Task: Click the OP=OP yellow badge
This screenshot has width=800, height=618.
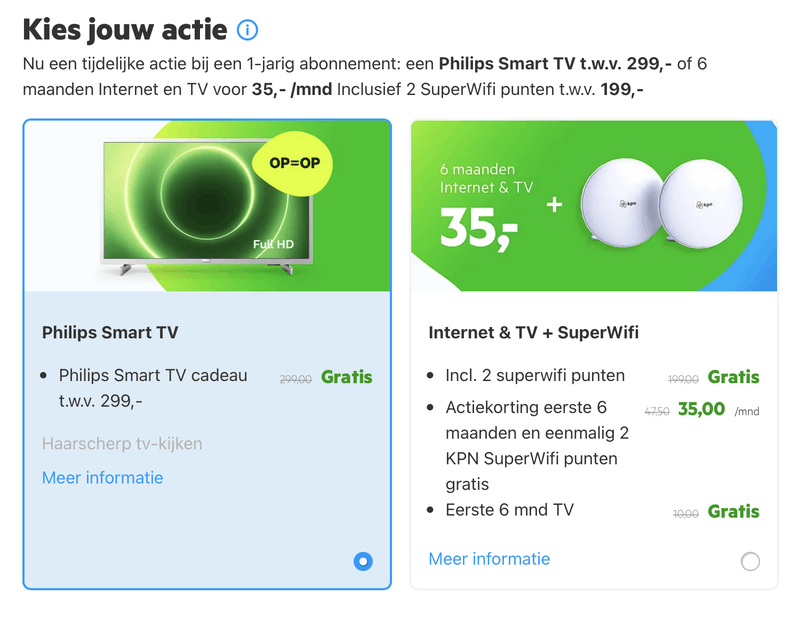Action: (x=295, y=162)
